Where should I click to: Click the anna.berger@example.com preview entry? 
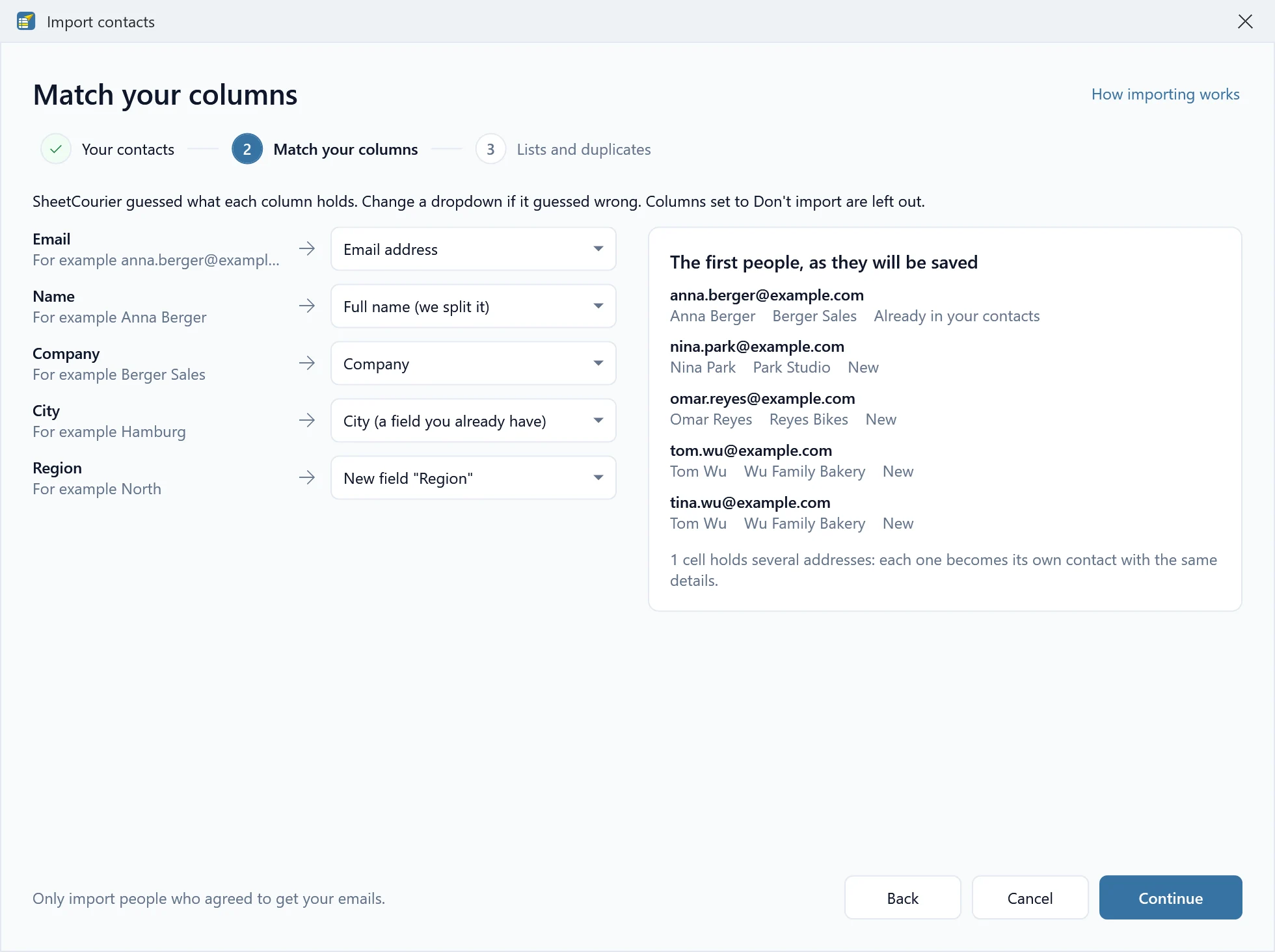767,295
